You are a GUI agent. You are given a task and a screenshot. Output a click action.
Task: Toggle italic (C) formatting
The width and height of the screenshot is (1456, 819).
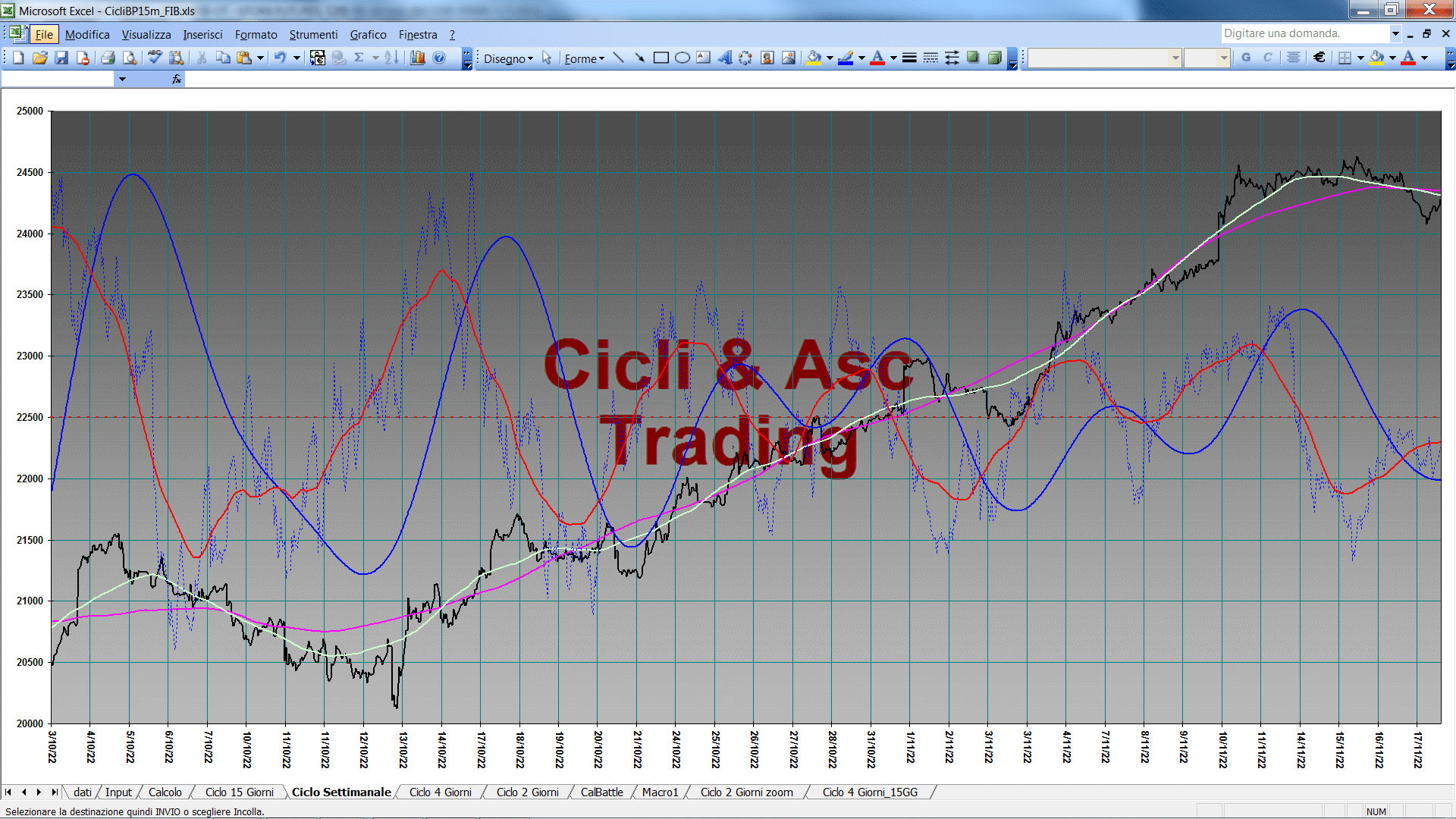(x=1267, y=58)
